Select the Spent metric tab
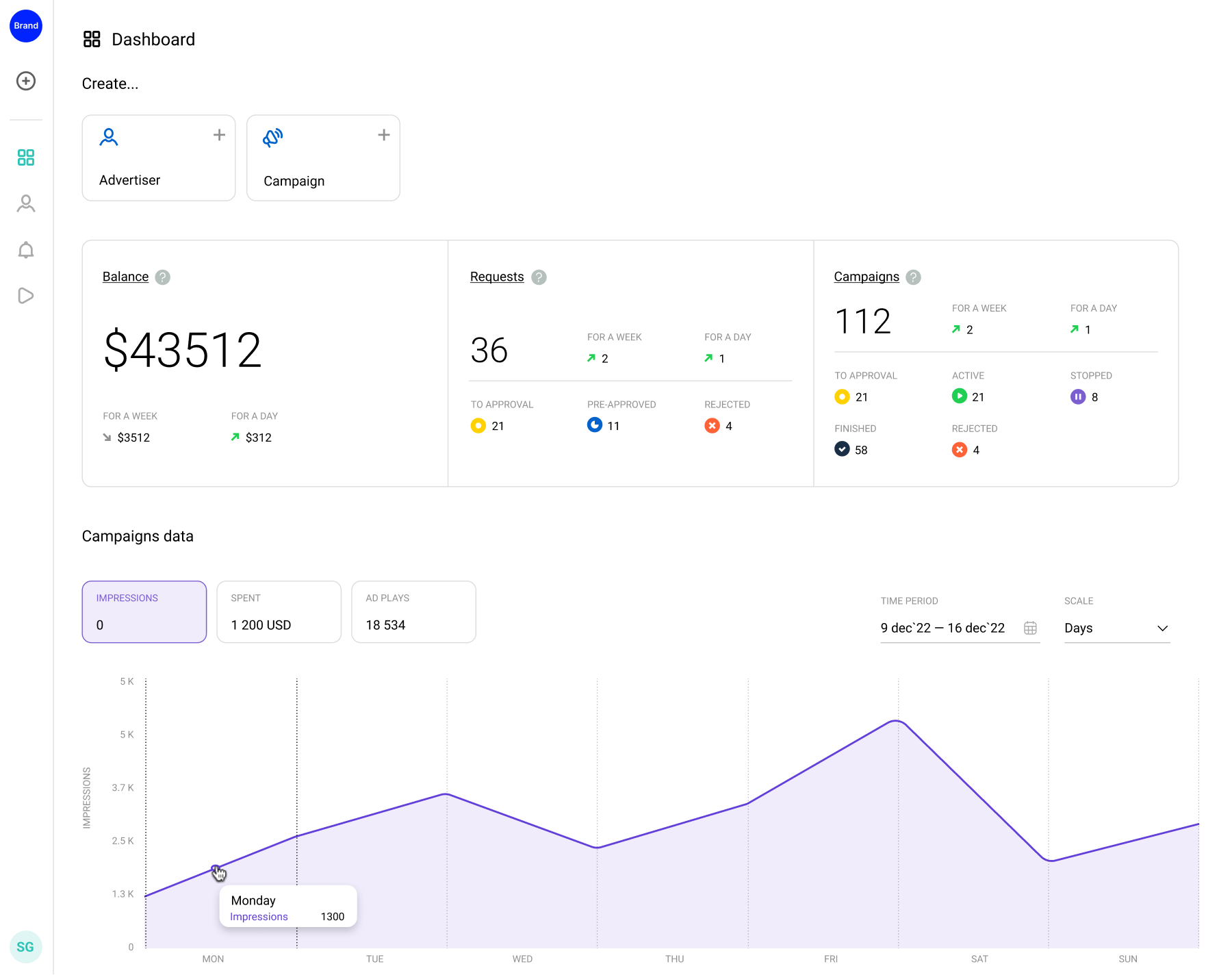The height and width of the screenshot is (975, 1232). coord(279,612)
